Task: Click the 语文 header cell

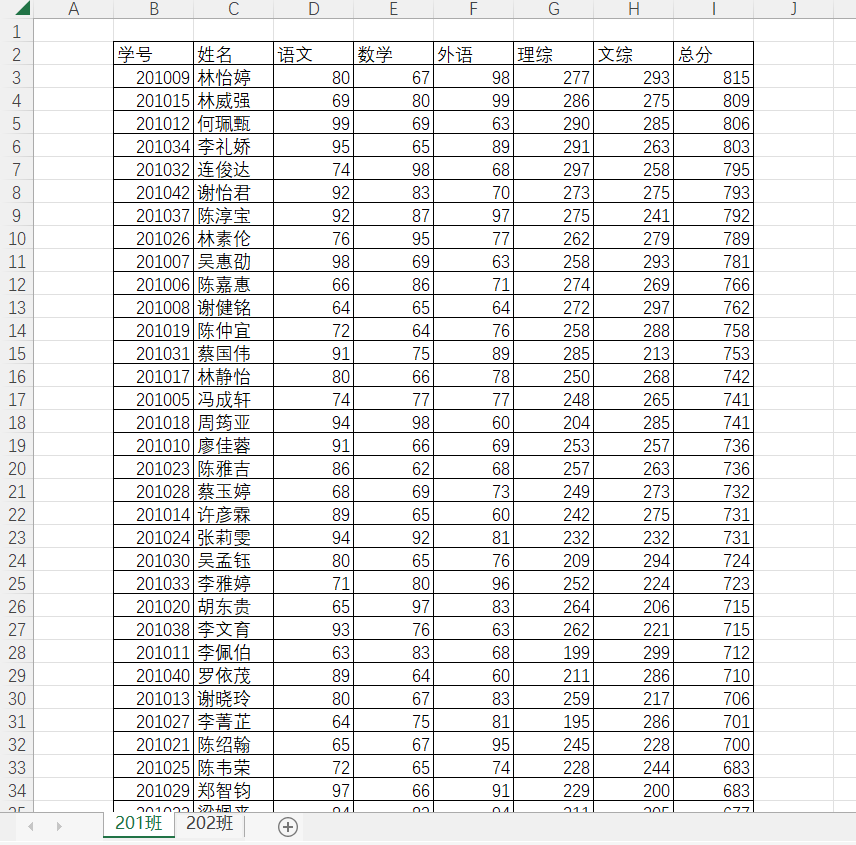Action: pos(313,54)
